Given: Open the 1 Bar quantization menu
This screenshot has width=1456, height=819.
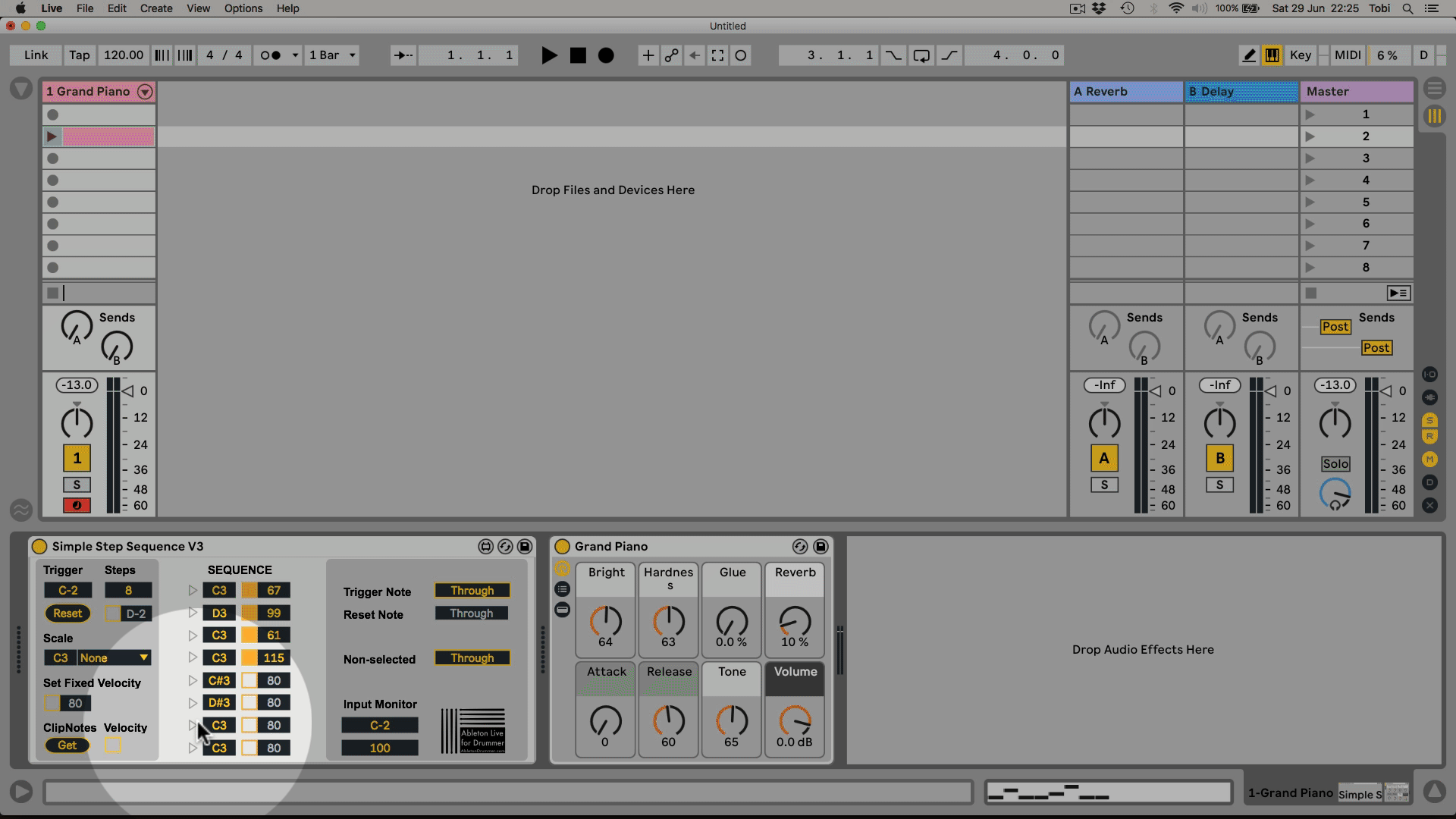Looking at the screenshot, I should 331,55.
